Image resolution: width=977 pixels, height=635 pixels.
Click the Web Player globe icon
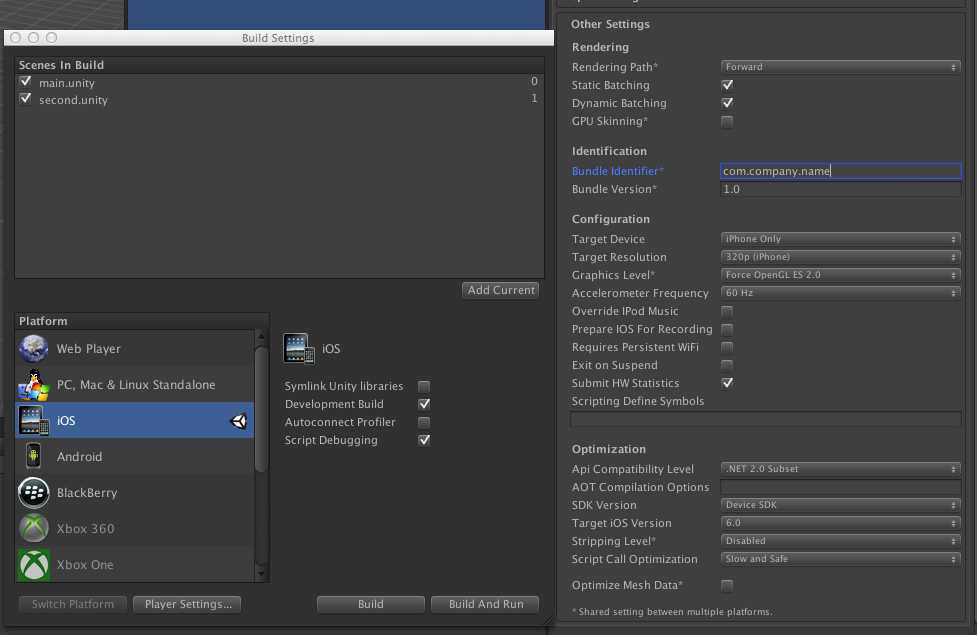pyautogui.click(x=34, y=348)
